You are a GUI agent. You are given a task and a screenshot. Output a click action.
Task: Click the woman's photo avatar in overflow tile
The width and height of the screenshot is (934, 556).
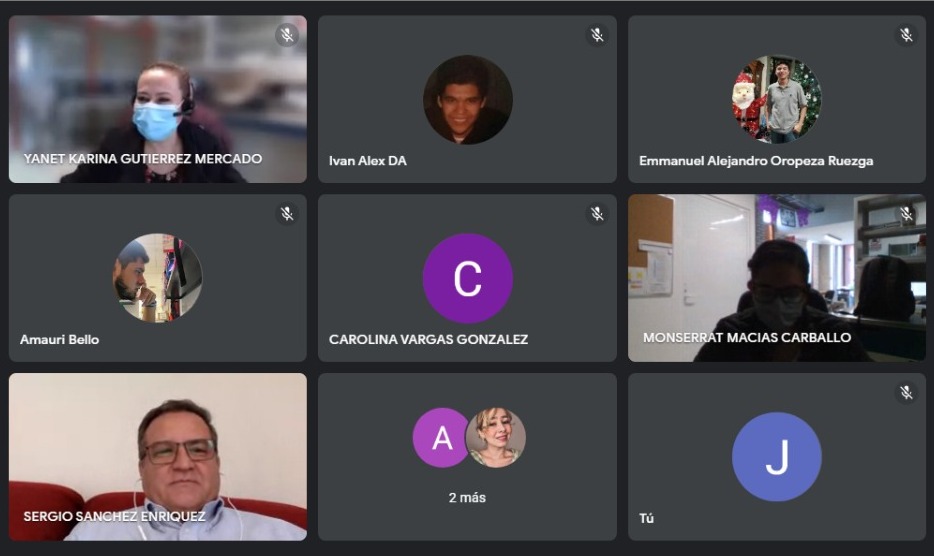coord(496,438)
